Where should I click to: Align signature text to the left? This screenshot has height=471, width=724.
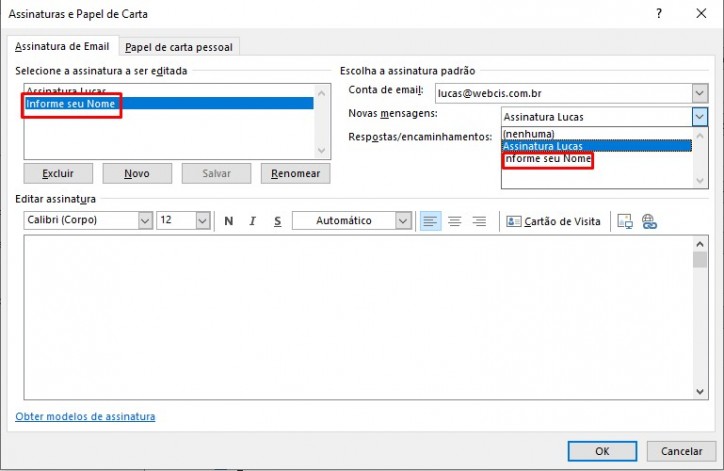click(431, 221)
